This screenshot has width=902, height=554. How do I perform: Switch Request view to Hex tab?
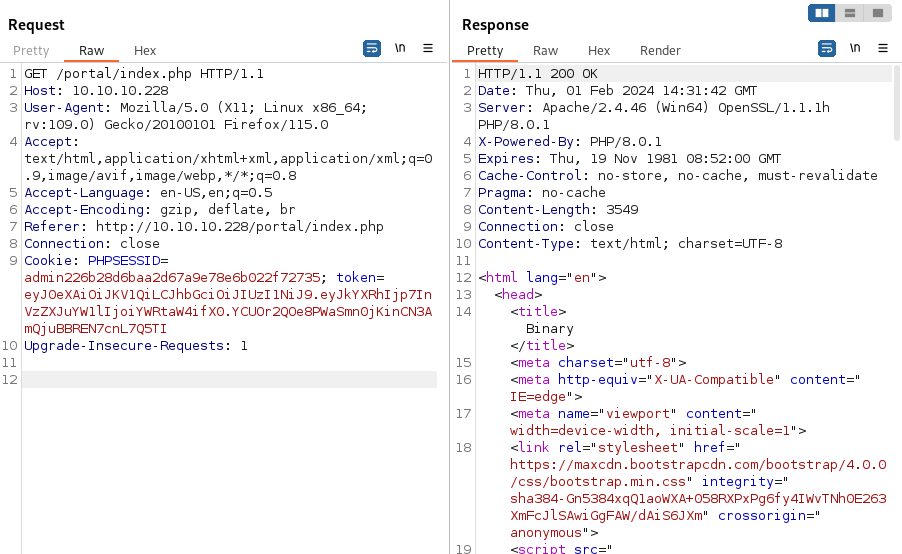145,51
